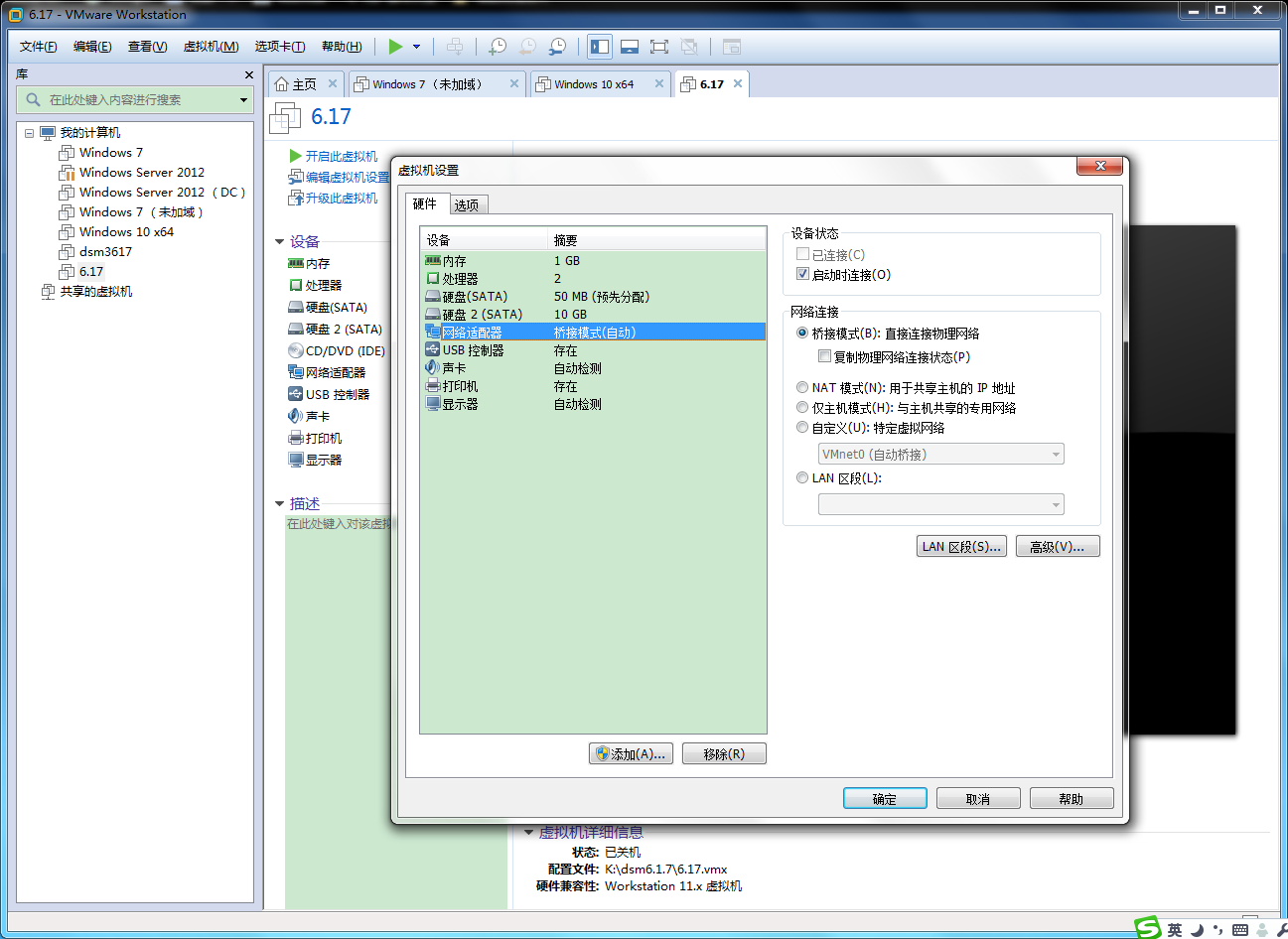
Task: Click 网络适配器 device in main window summary
Action: (327, 372)
